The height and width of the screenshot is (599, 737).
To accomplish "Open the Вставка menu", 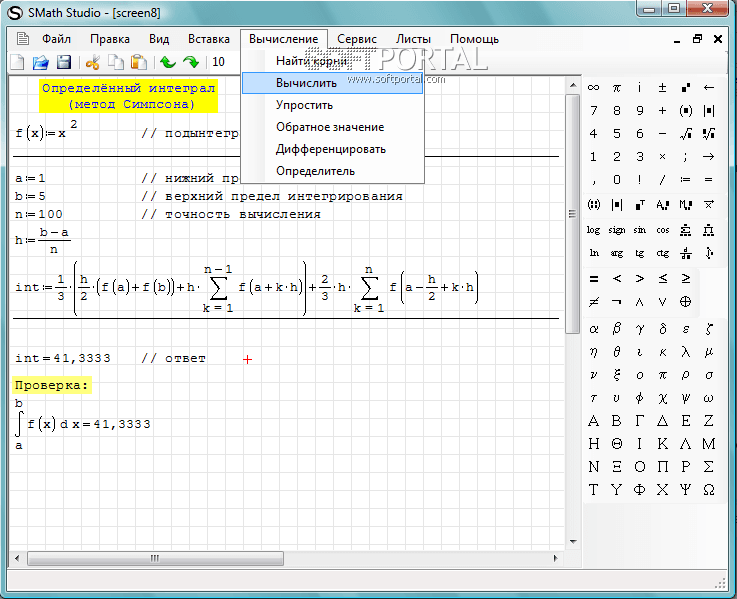I will (209, 39).
